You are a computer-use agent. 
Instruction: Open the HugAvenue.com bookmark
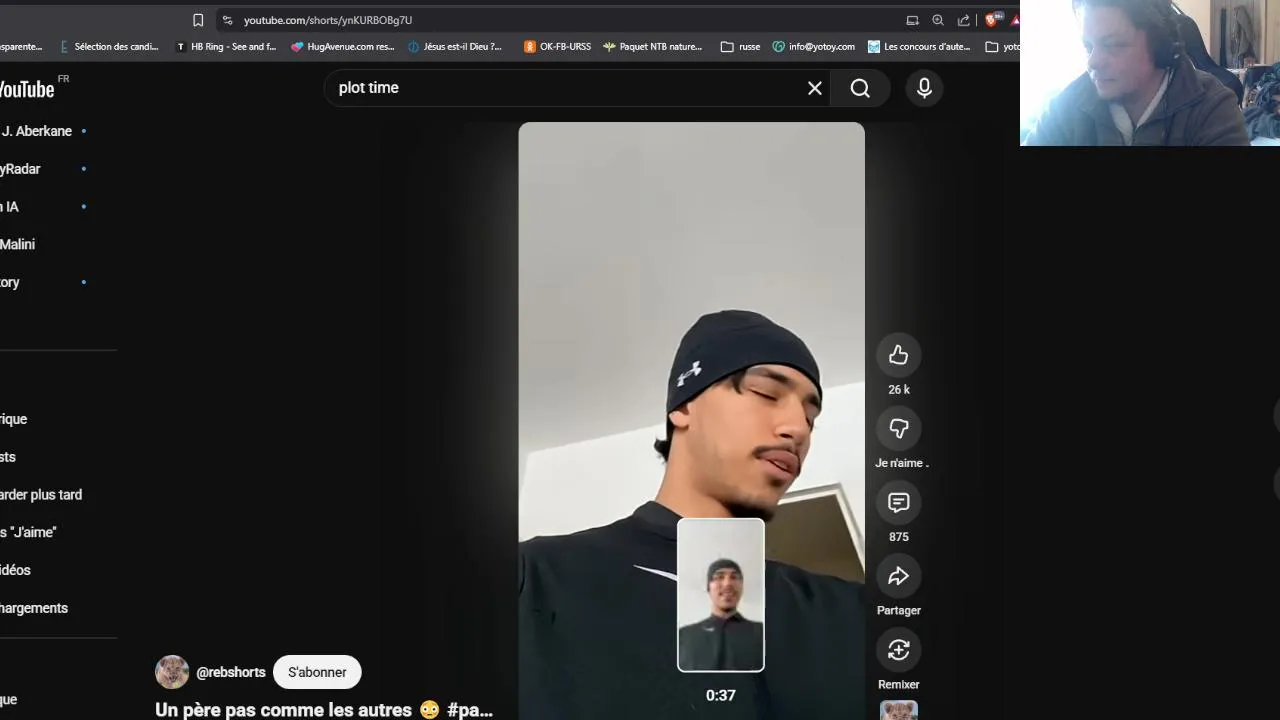click(343, 46)
